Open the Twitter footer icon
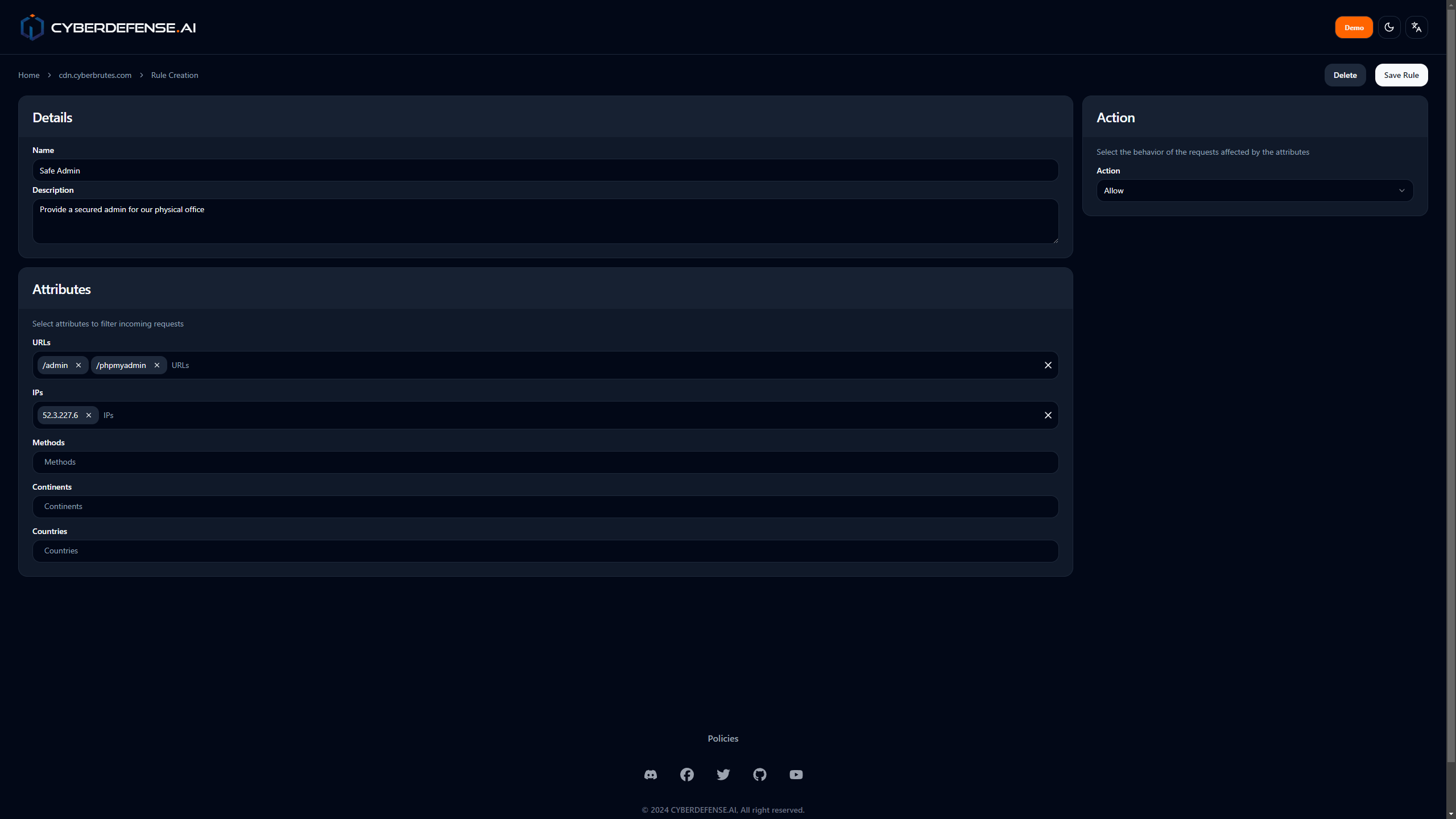This screenshot has height=819, width=1456. point(723,775)
